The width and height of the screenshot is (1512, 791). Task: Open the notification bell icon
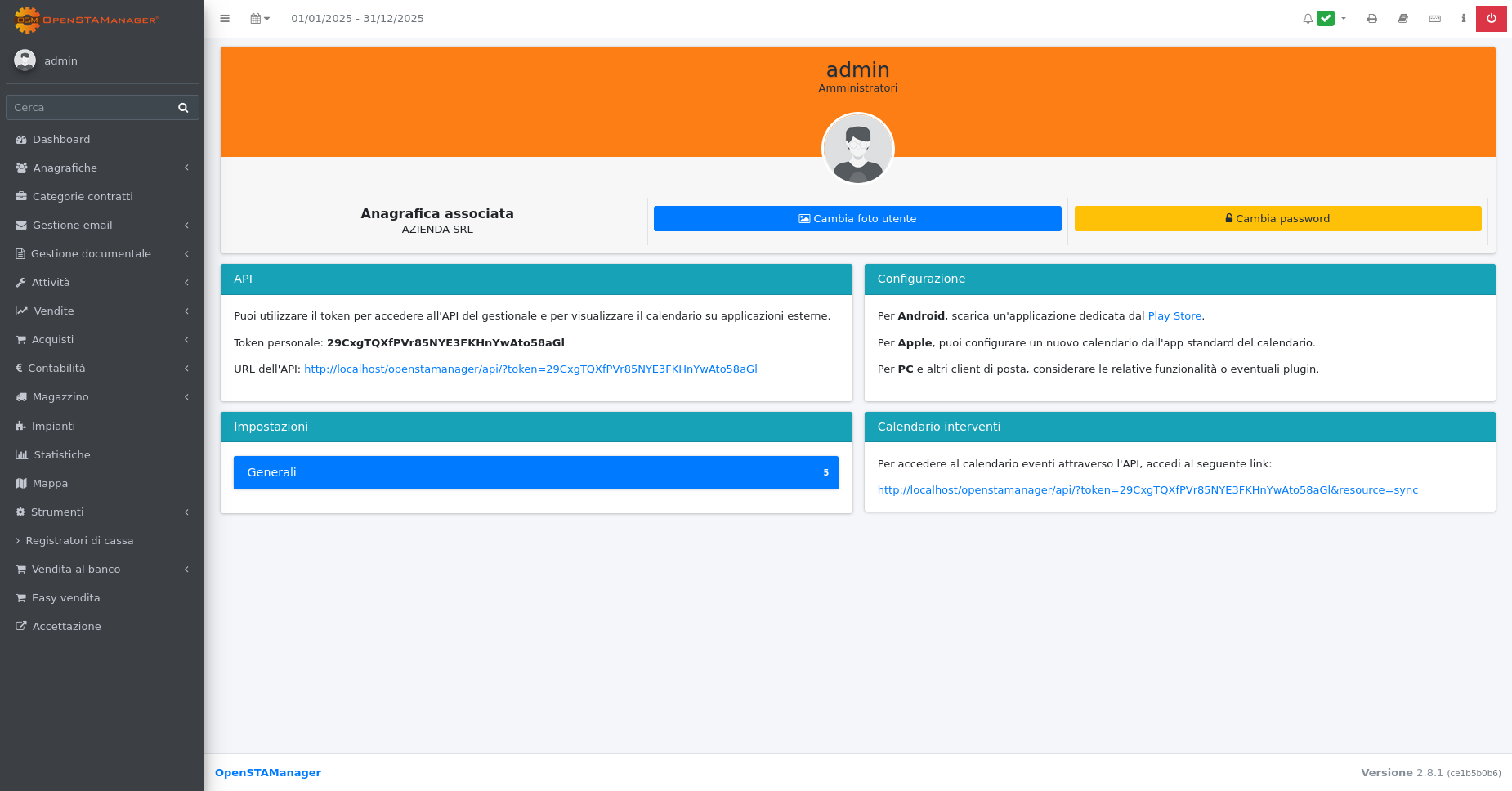point(1308,18)
